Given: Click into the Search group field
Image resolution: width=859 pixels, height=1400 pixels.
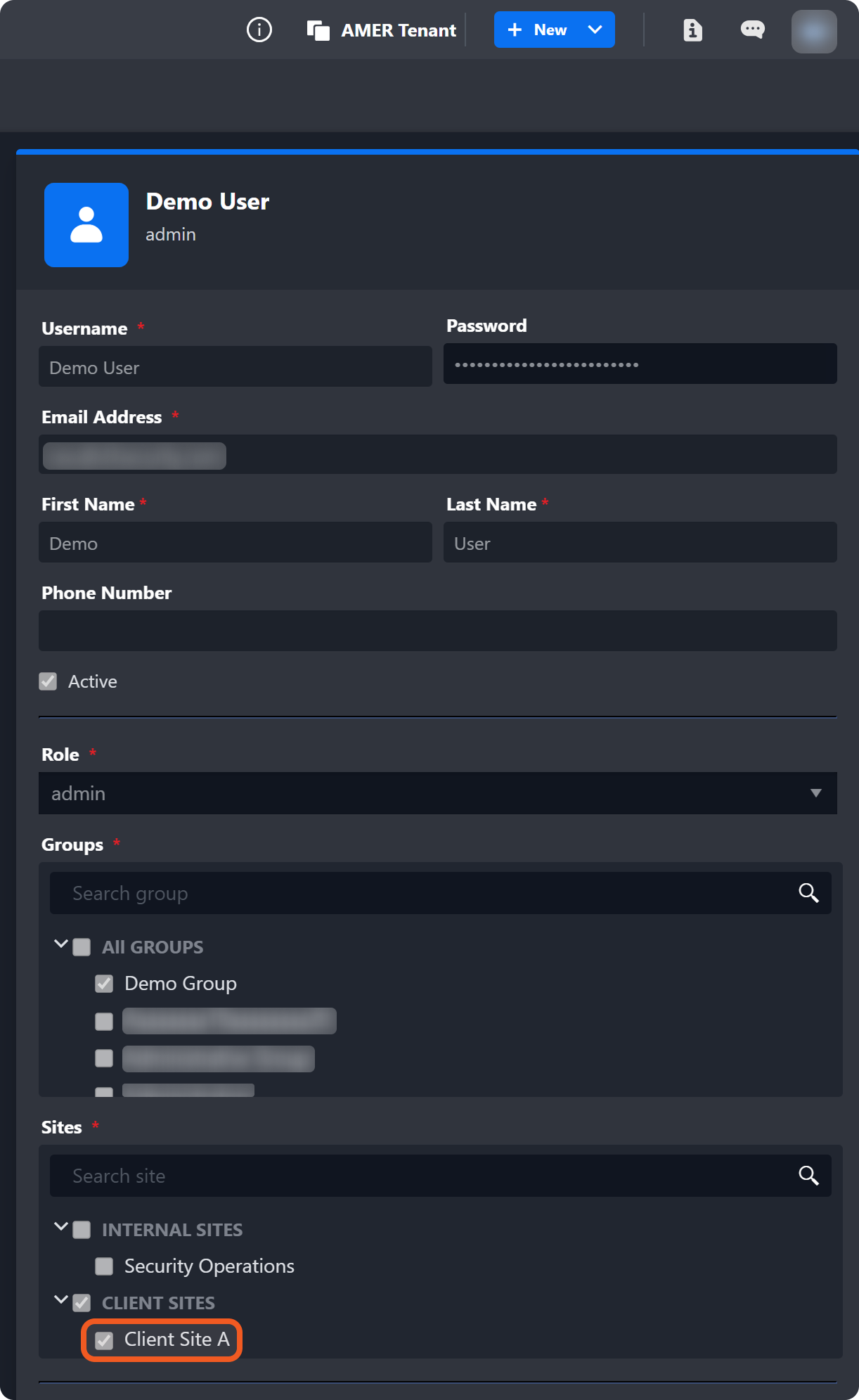Looking at the screenshot, I should (x=422, y=893).
